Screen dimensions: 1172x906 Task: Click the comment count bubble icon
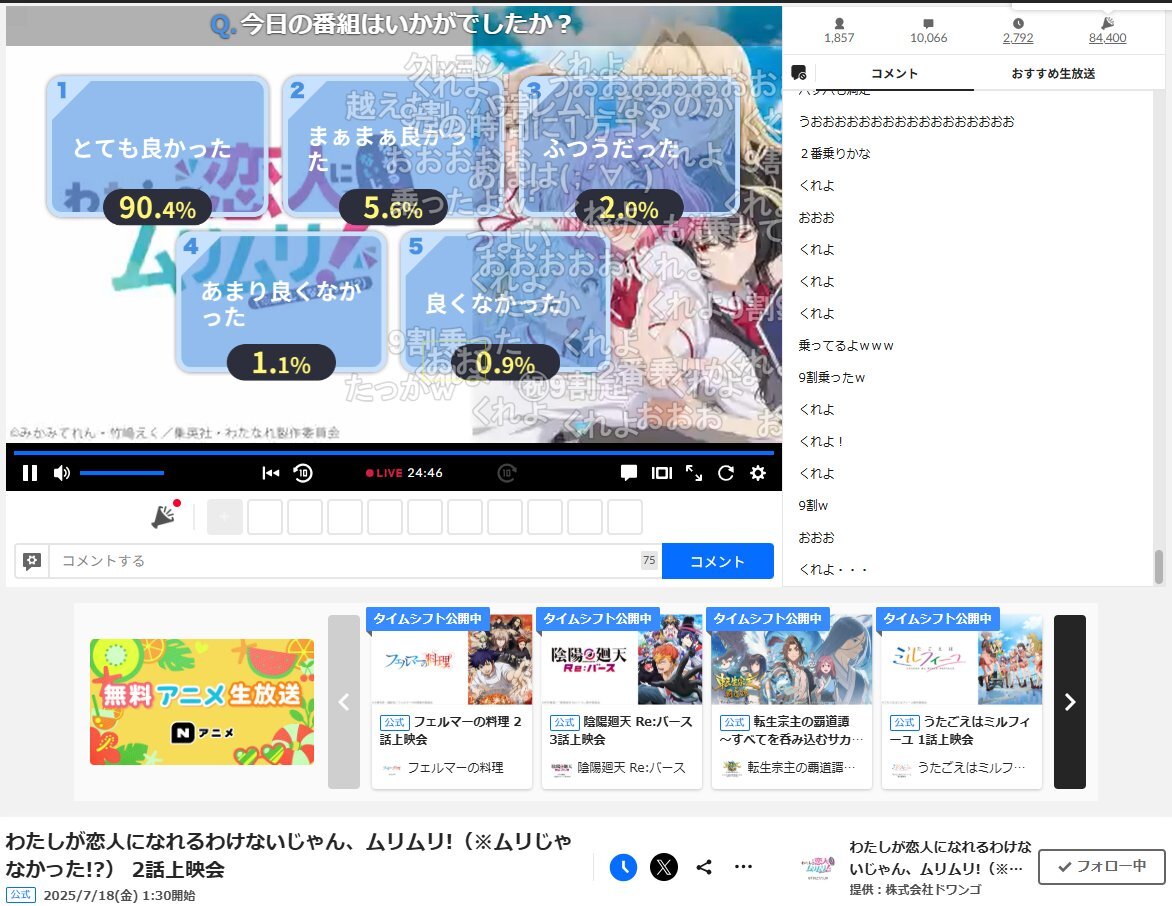[x=928, y=23]
